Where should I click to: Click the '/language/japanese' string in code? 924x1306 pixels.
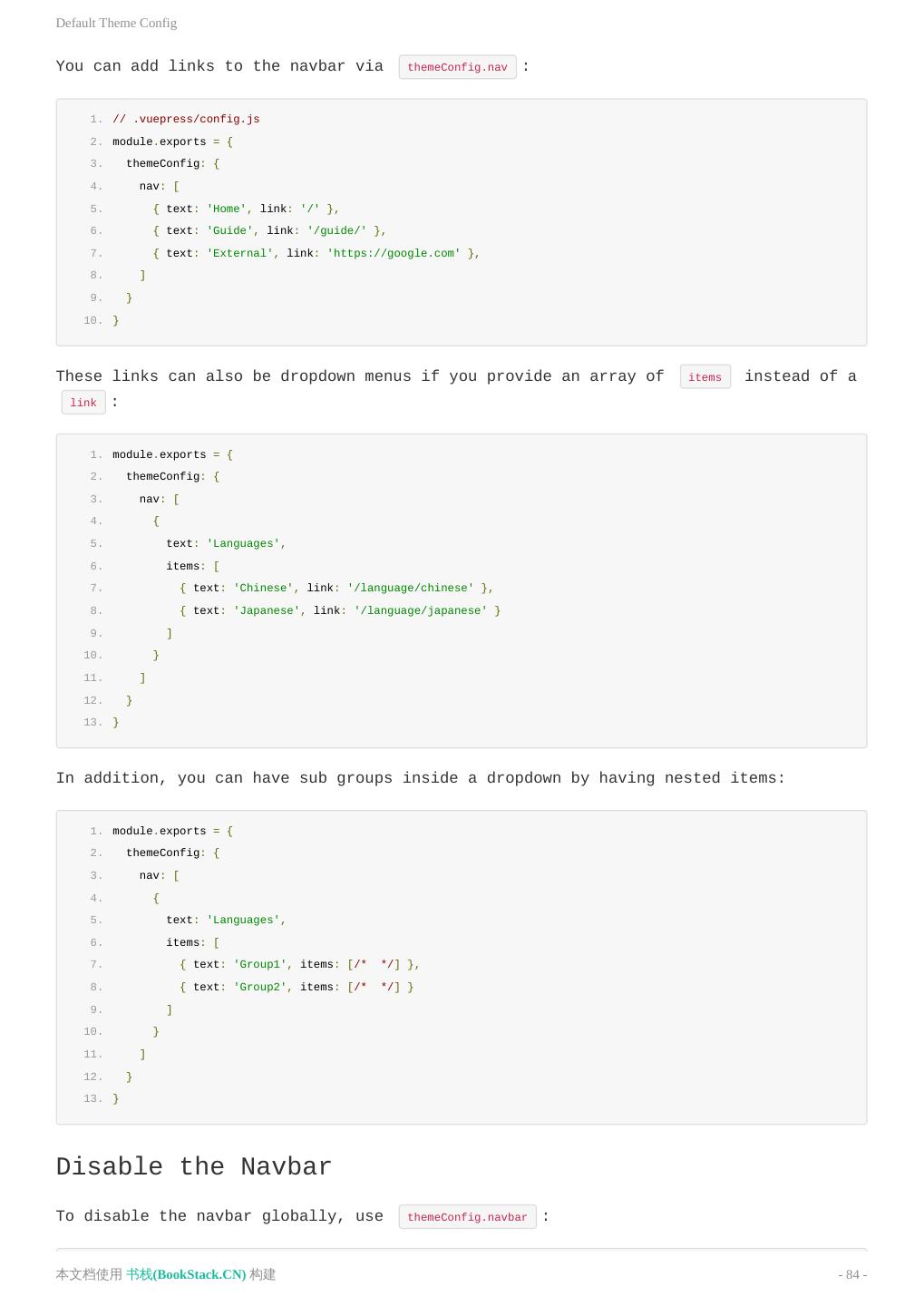(x=421, y=610)
